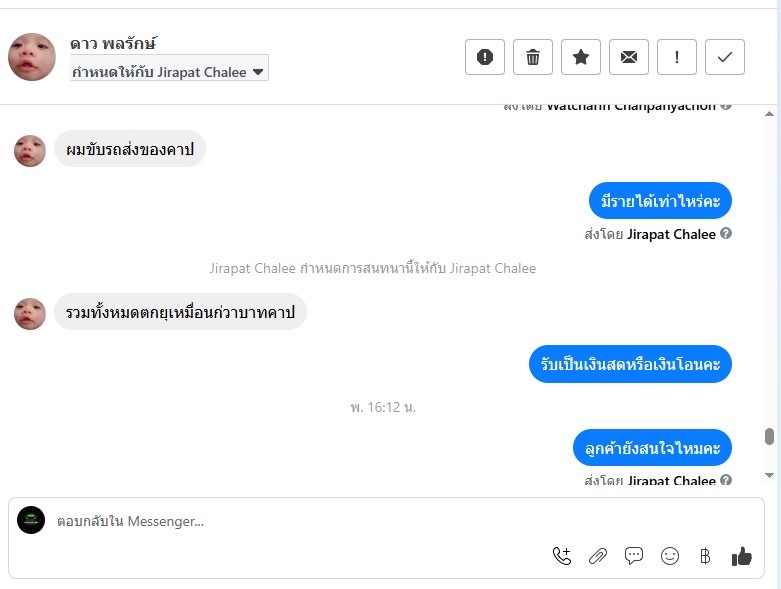Click the message bubble asking about cash or transfer
The image size is (781, 589).
pyautogui.click(x=631, y=365)
